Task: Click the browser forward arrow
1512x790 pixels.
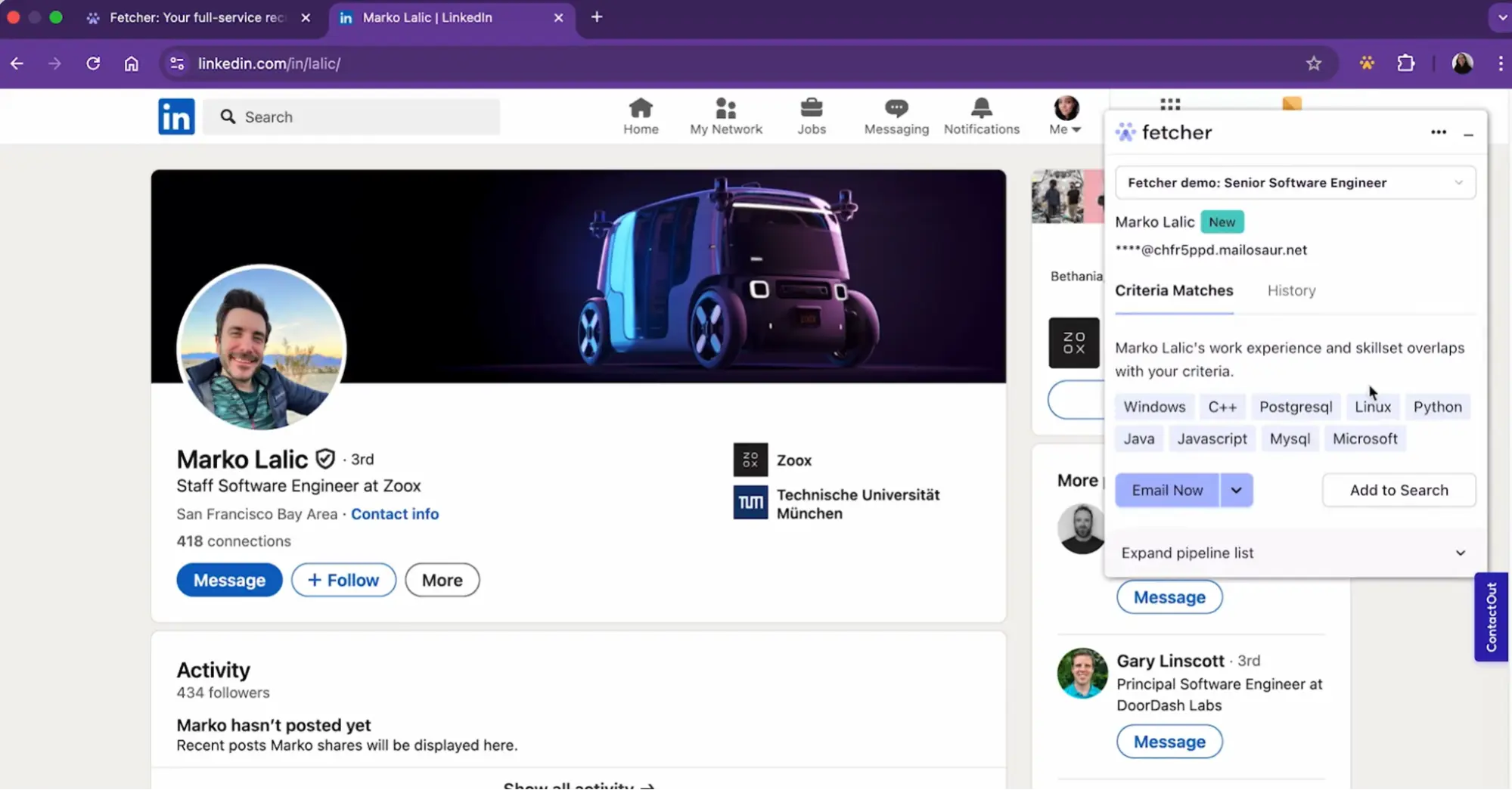Action: tap(54, 64)
